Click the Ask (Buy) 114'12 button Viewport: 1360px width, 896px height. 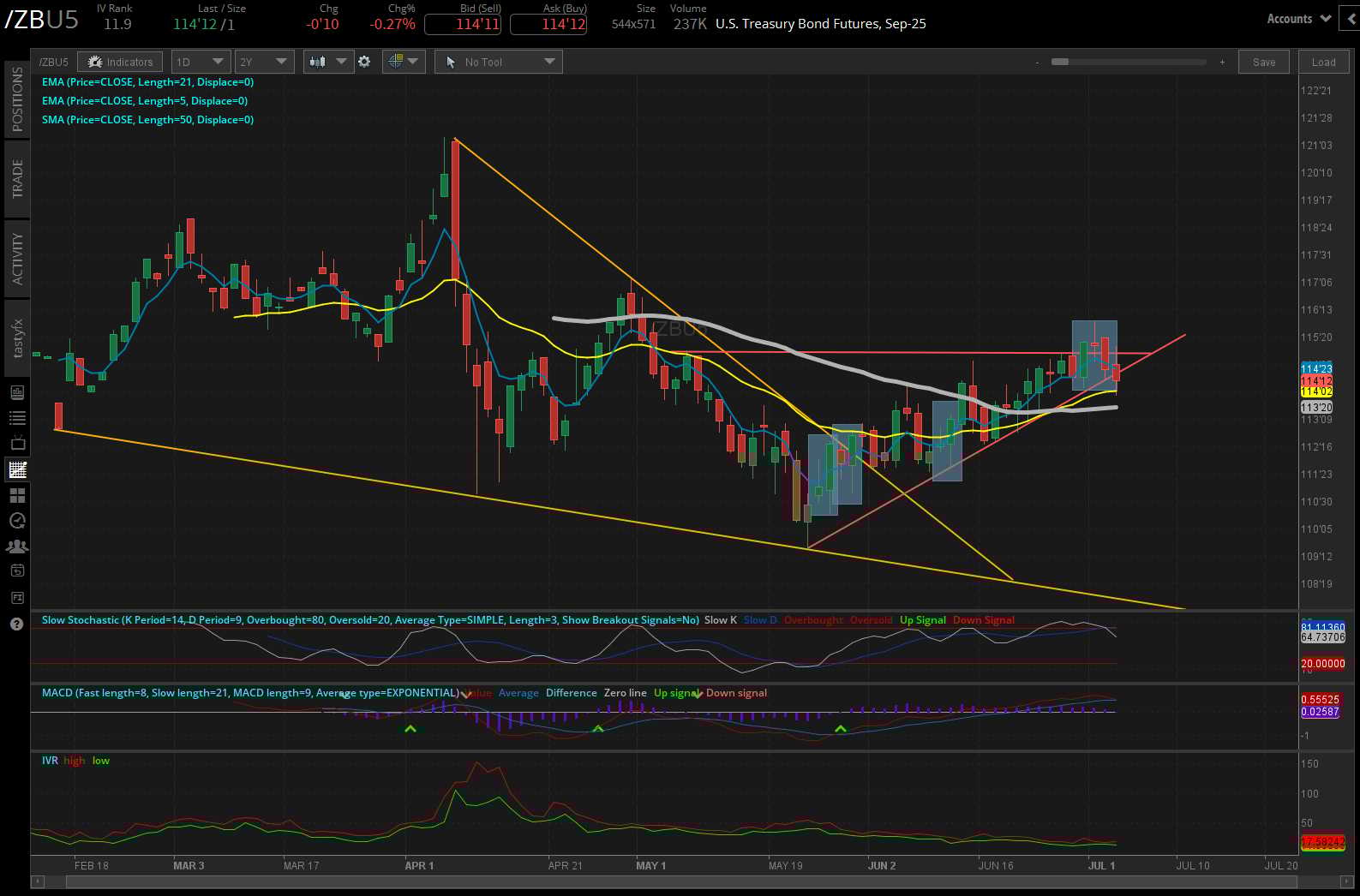click(548, 24)
